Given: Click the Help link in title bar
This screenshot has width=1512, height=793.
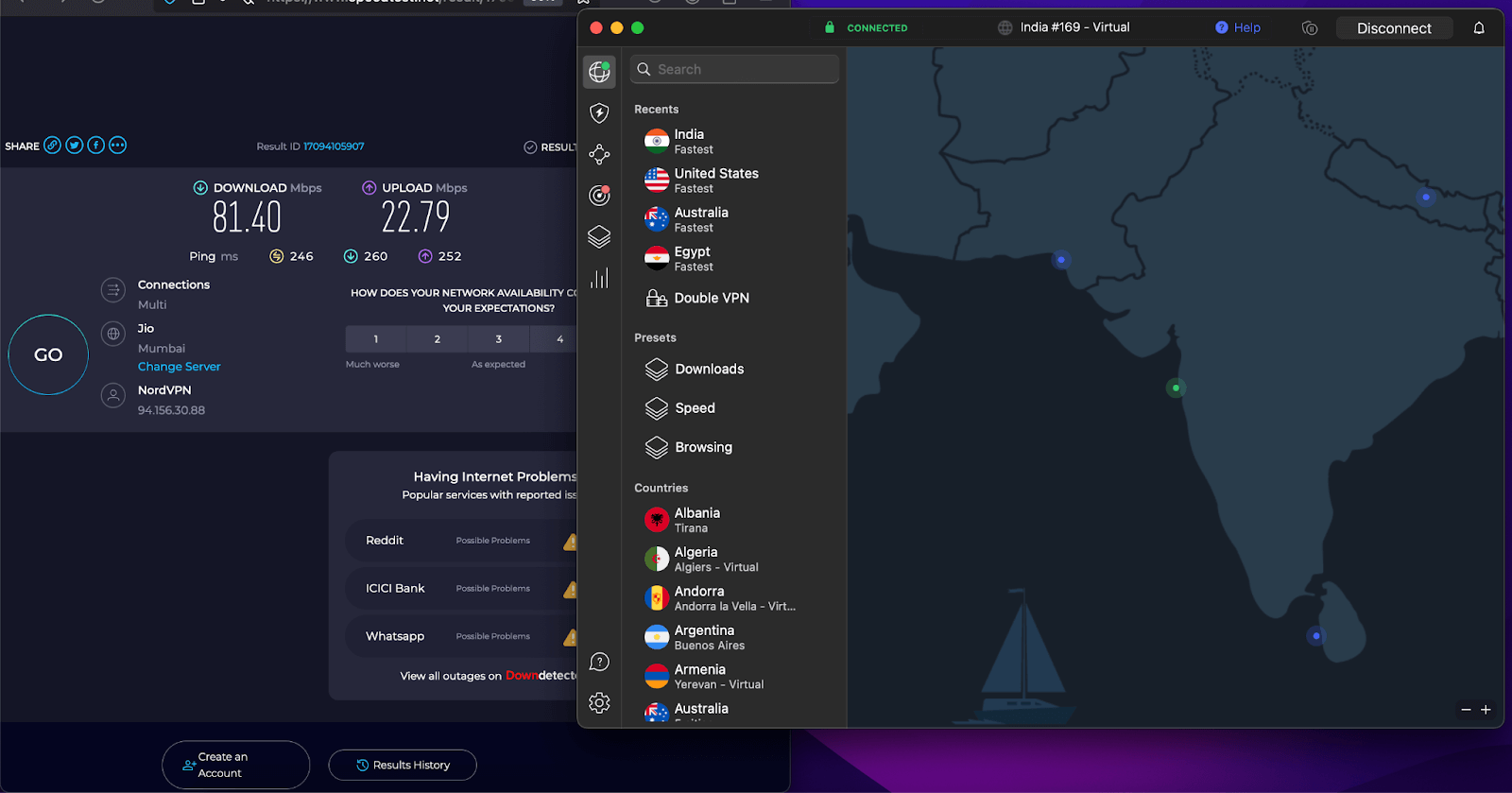Looking at the screenshot, I should point(1238,27).
